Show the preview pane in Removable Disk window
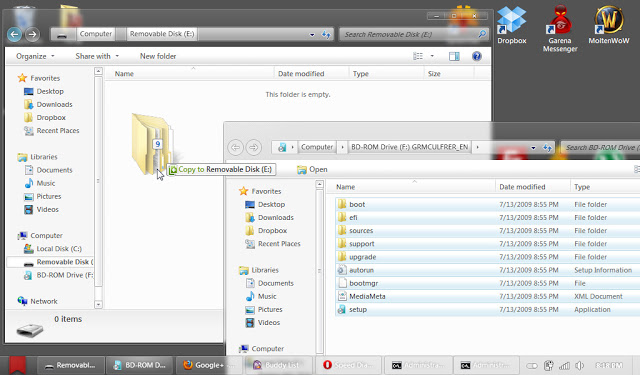 (x=454, y=56)
